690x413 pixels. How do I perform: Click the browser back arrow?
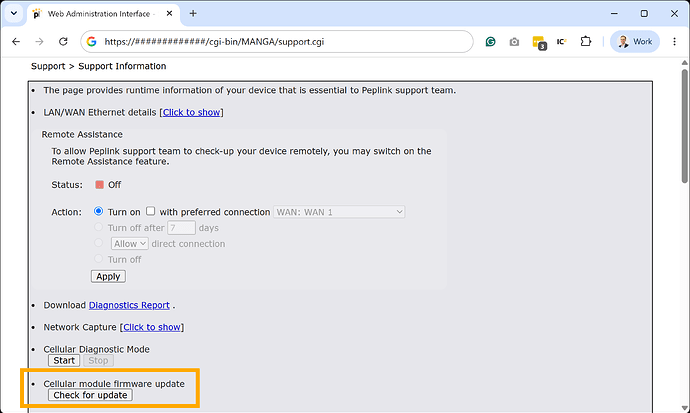(16, 41)
